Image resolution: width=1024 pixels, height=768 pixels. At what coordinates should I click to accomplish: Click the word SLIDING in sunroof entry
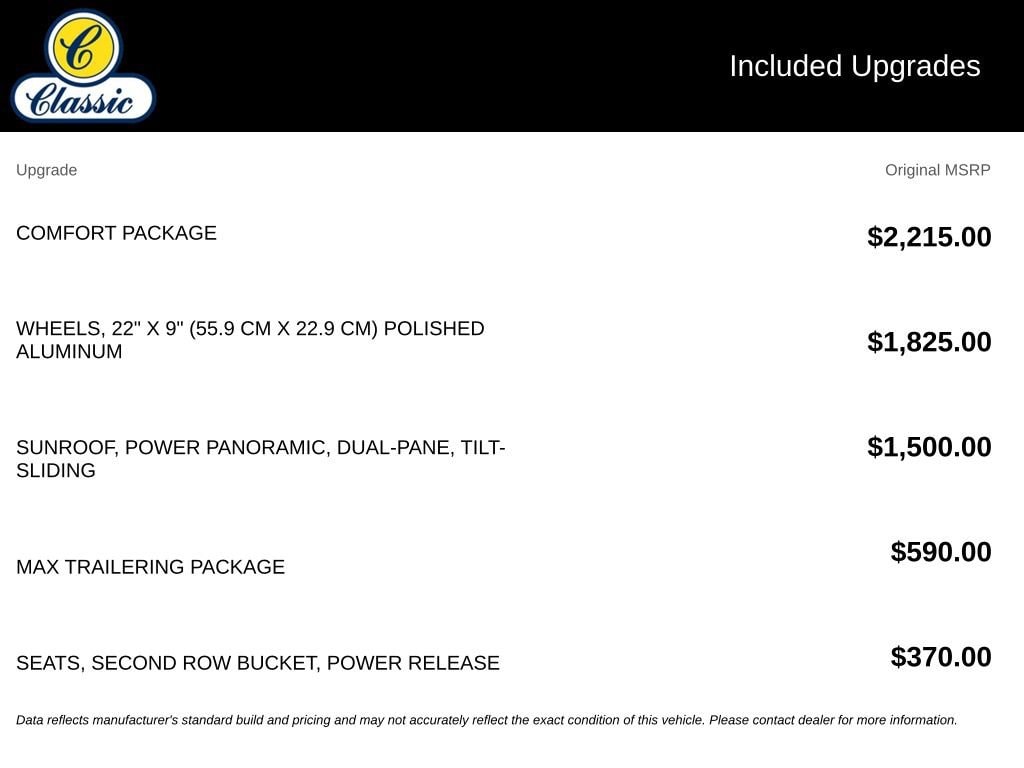(x=56, y=470)
